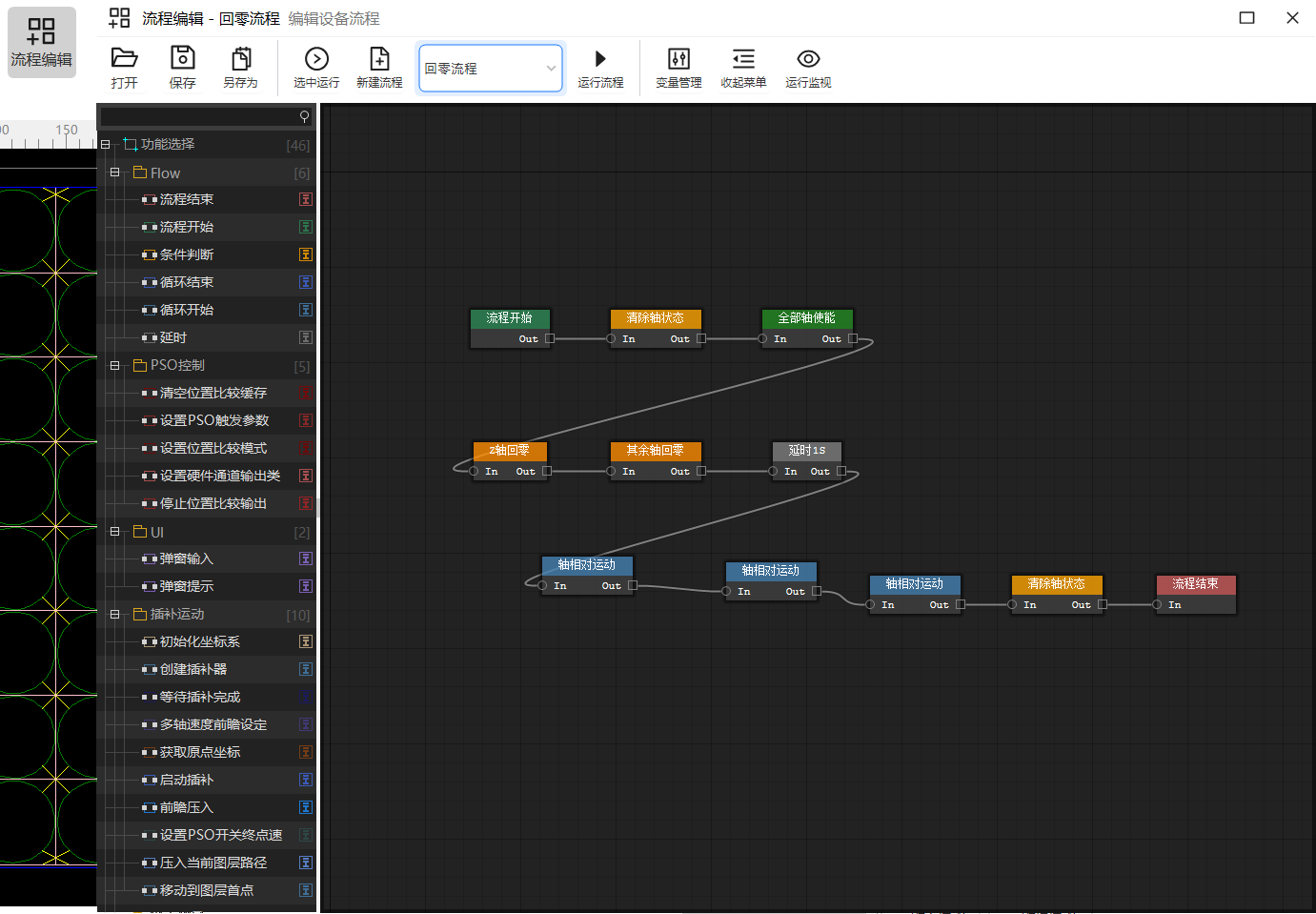This screenshot has width=1316, height=914.
Task: Open 变量管理 variable manager
Action: coord(678,68)
